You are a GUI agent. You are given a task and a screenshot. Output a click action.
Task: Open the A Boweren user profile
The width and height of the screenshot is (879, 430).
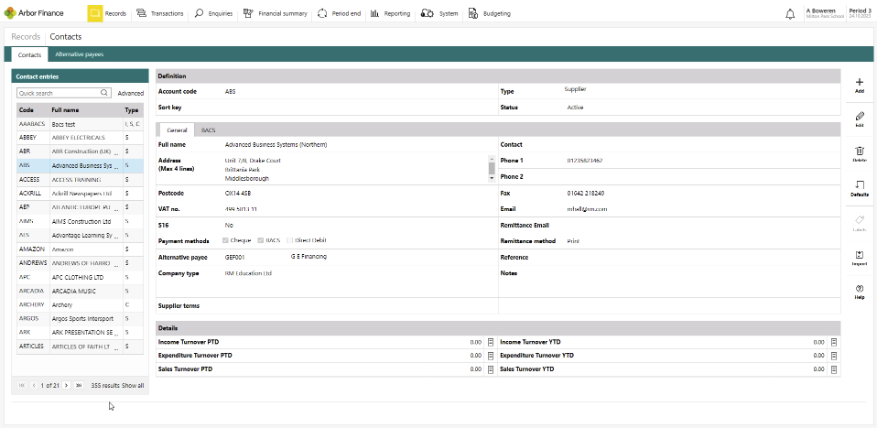824,13
